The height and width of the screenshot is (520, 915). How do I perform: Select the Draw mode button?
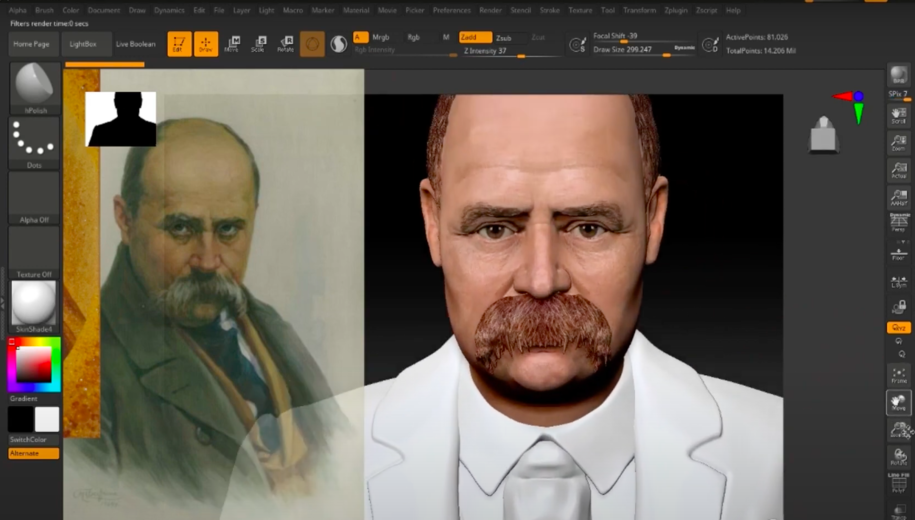click(x=206, y=44)
